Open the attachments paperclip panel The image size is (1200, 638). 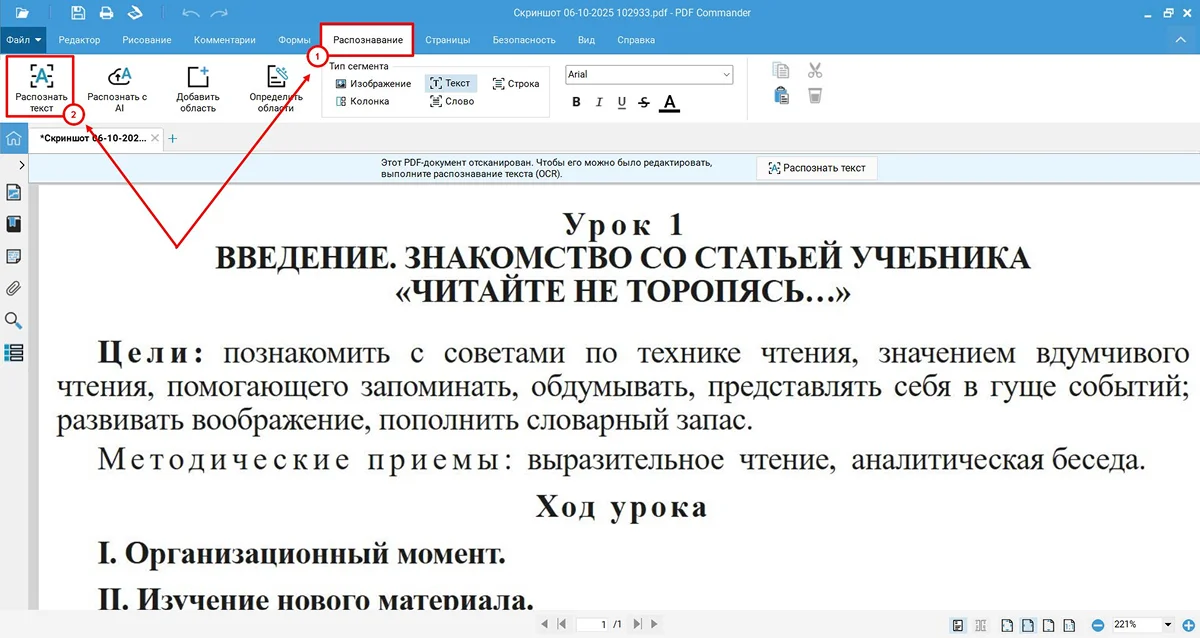[14, 288]
